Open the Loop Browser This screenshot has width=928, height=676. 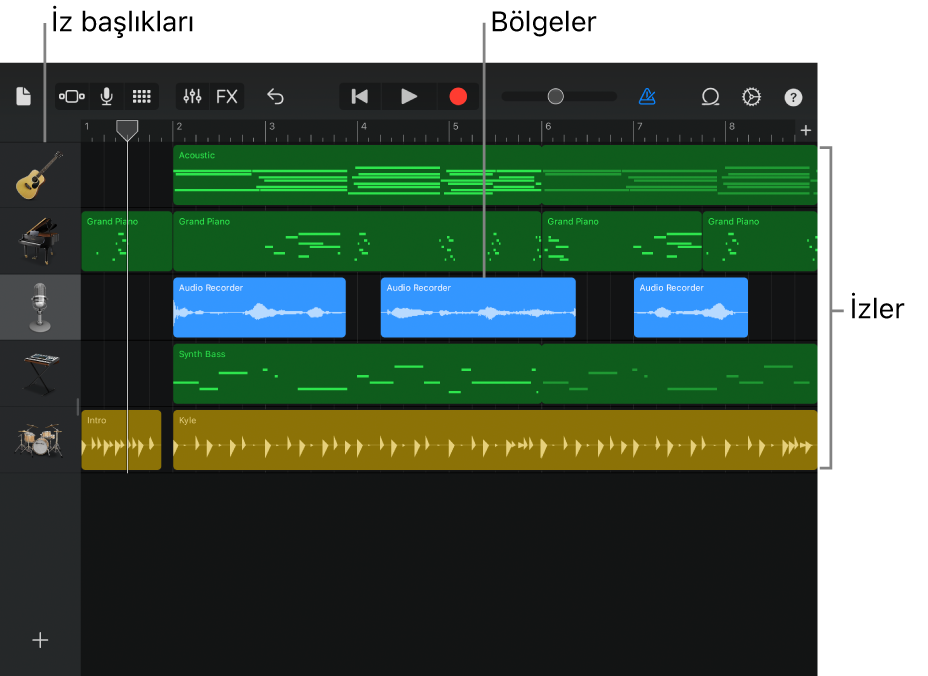pyautogui.click(x=710, y=96)
